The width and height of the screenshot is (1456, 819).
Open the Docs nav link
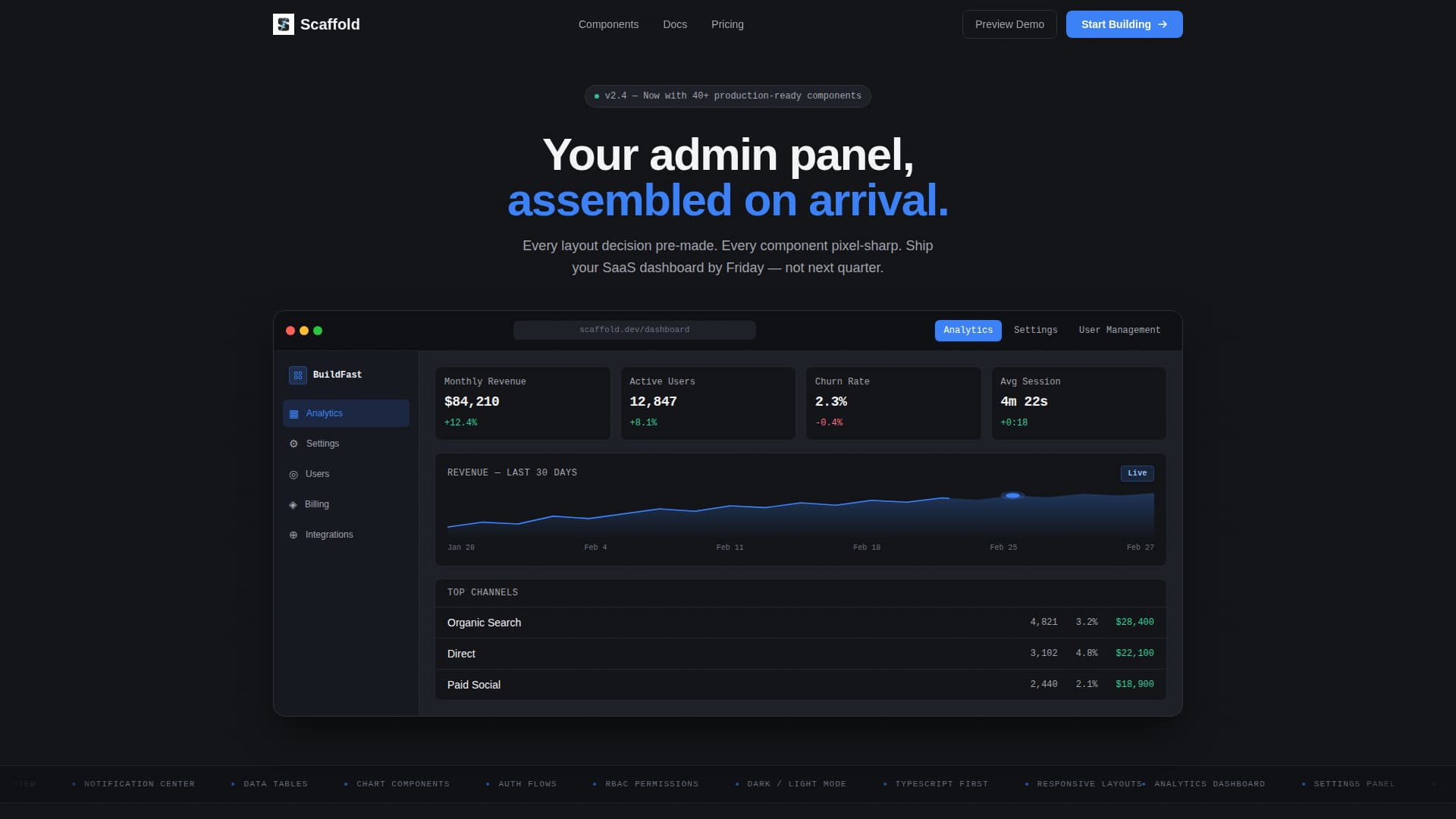pyautogui.click(x=675, y=24)
